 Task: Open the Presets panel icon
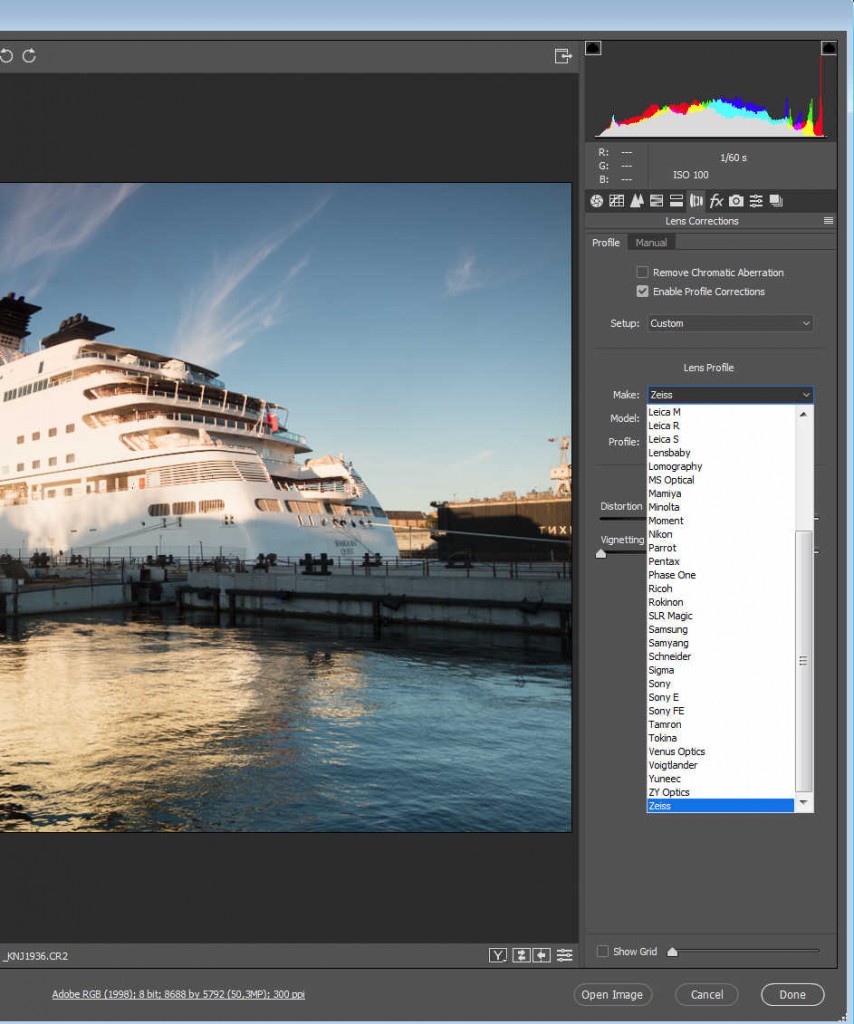(756, 201)
